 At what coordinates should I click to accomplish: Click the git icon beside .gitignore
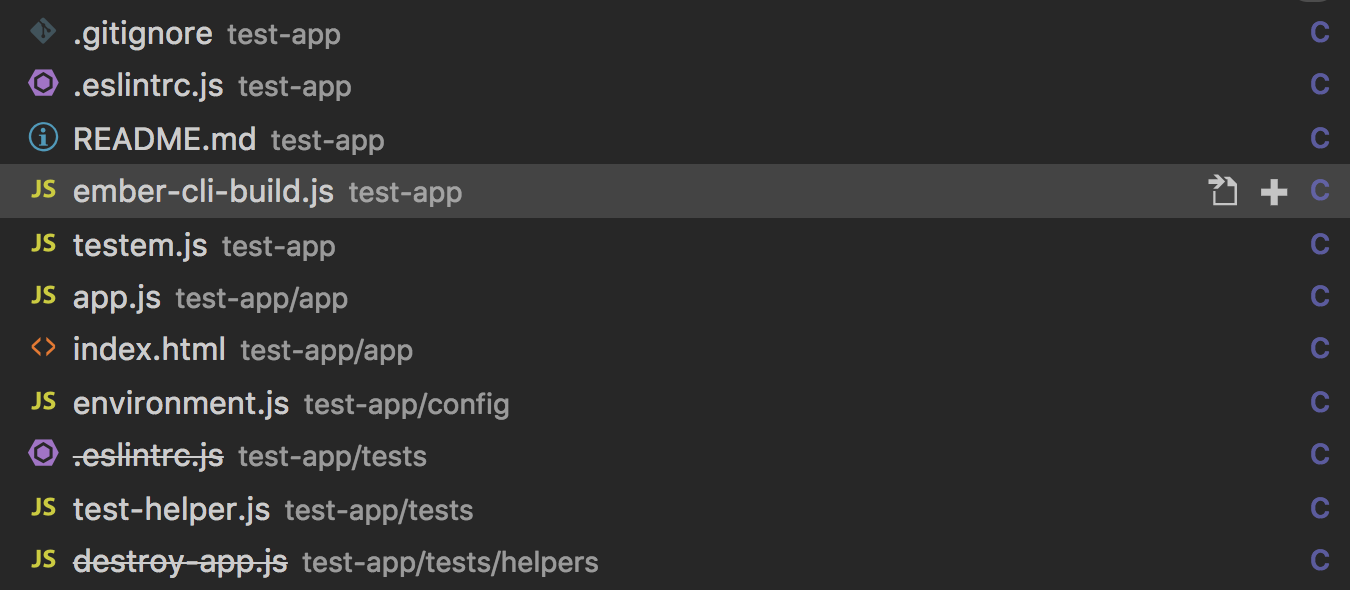coord(42,32)
